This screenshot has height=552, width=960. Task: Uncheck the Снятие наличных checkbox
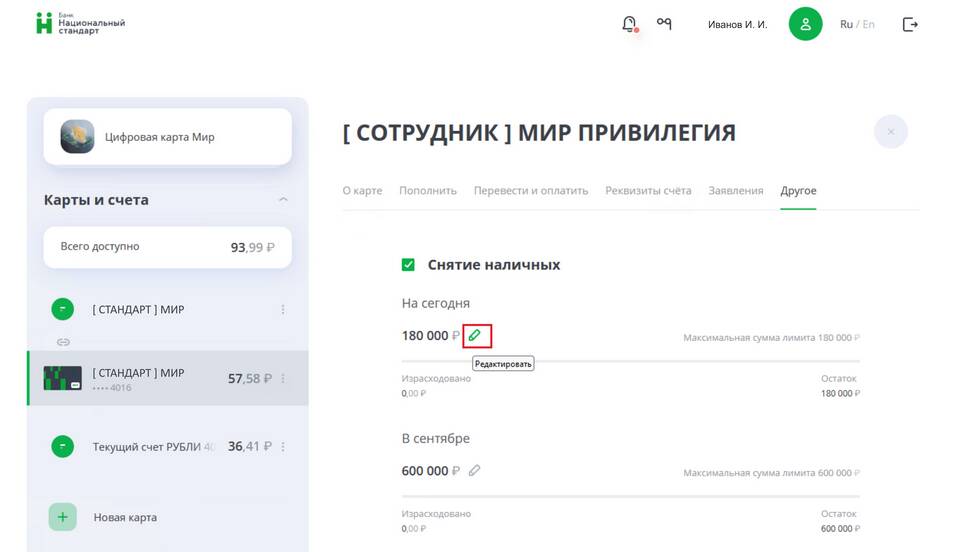click(408, 265)
